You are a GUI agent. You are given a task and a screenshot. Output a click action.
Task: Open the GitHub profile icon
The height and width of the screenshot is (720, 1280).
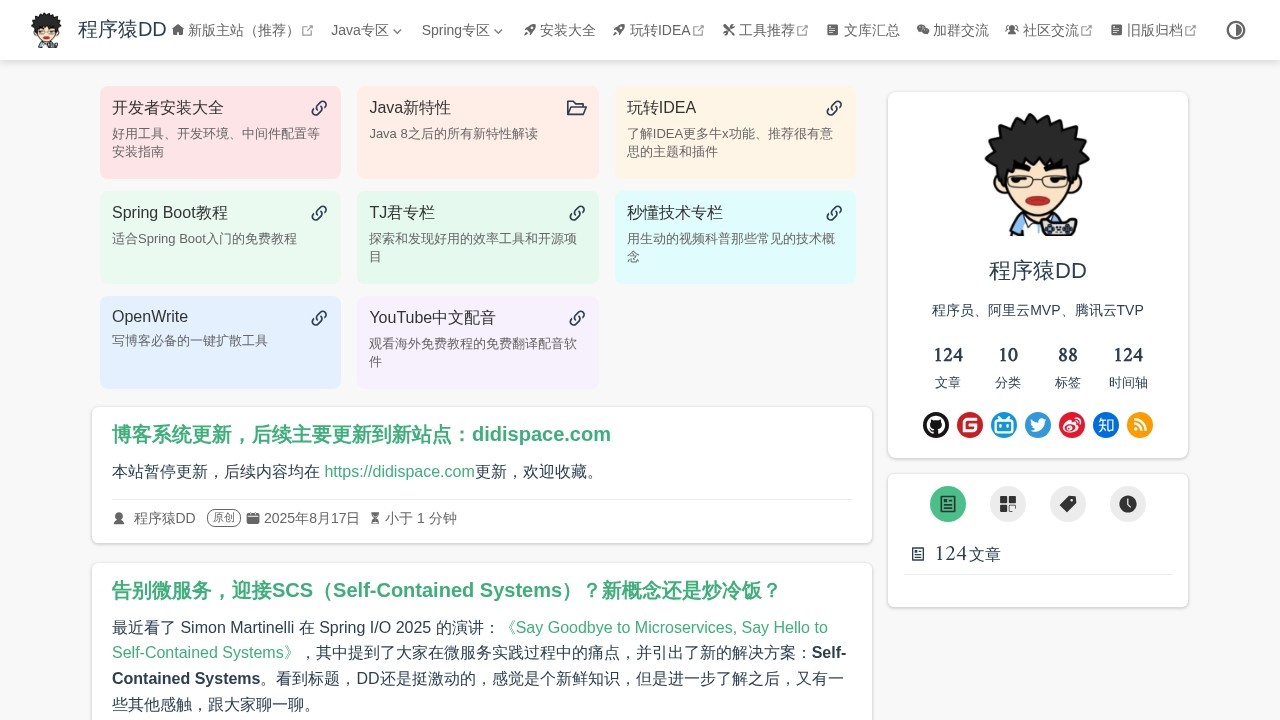click(936, 425)
